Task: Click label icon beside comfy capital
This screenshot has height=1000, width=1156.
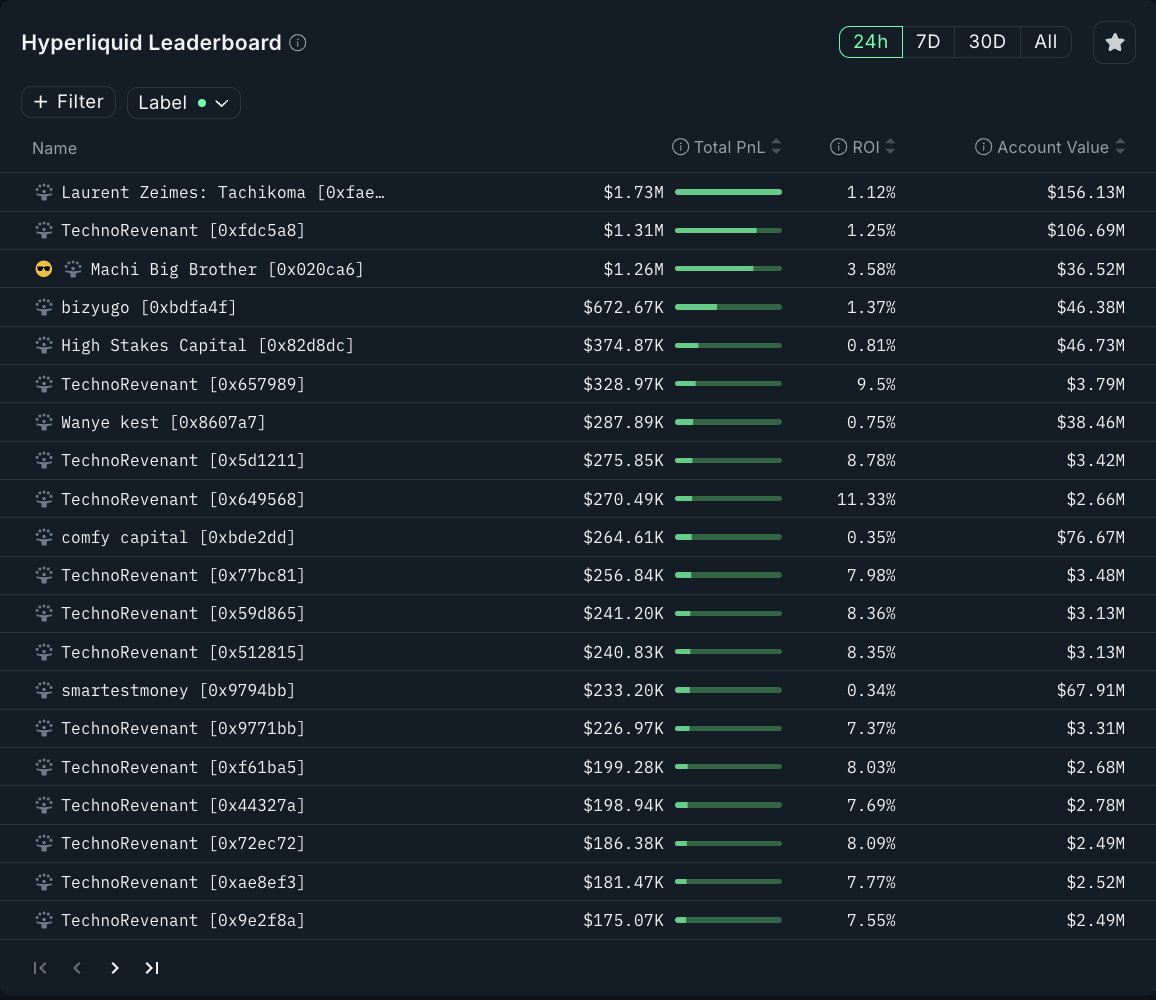Action: tap(43, 538)
